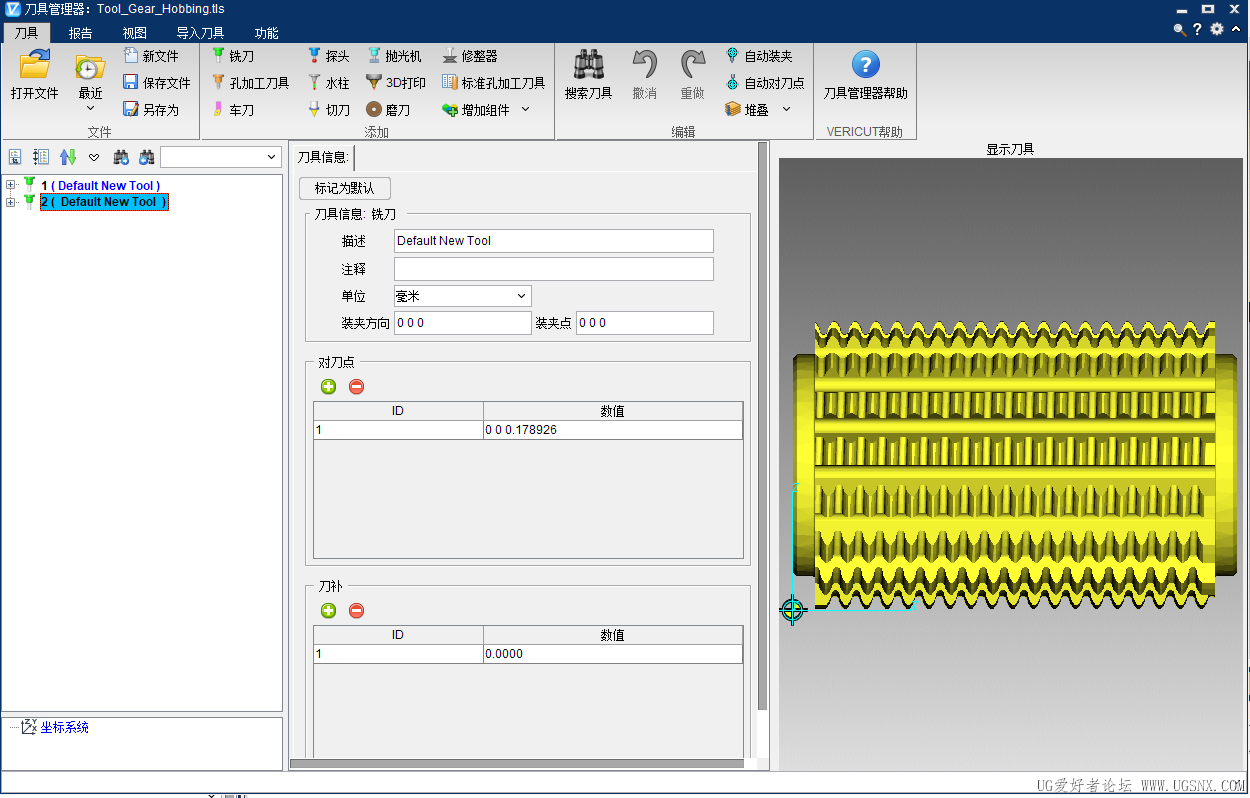Remove a 刀补 entry with red minus

pos(356,611)
